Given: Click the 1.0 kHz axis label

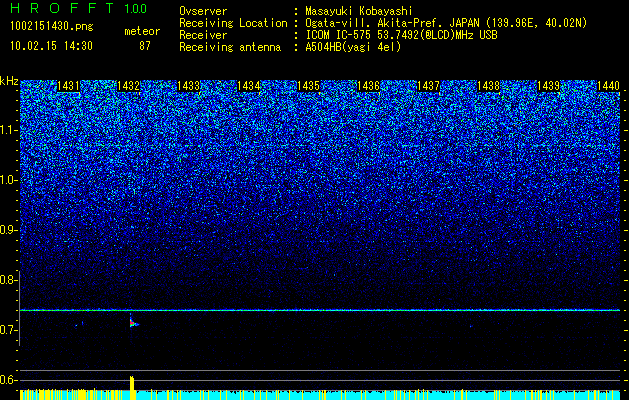Looking at the screenshot, I should [8, 180].
